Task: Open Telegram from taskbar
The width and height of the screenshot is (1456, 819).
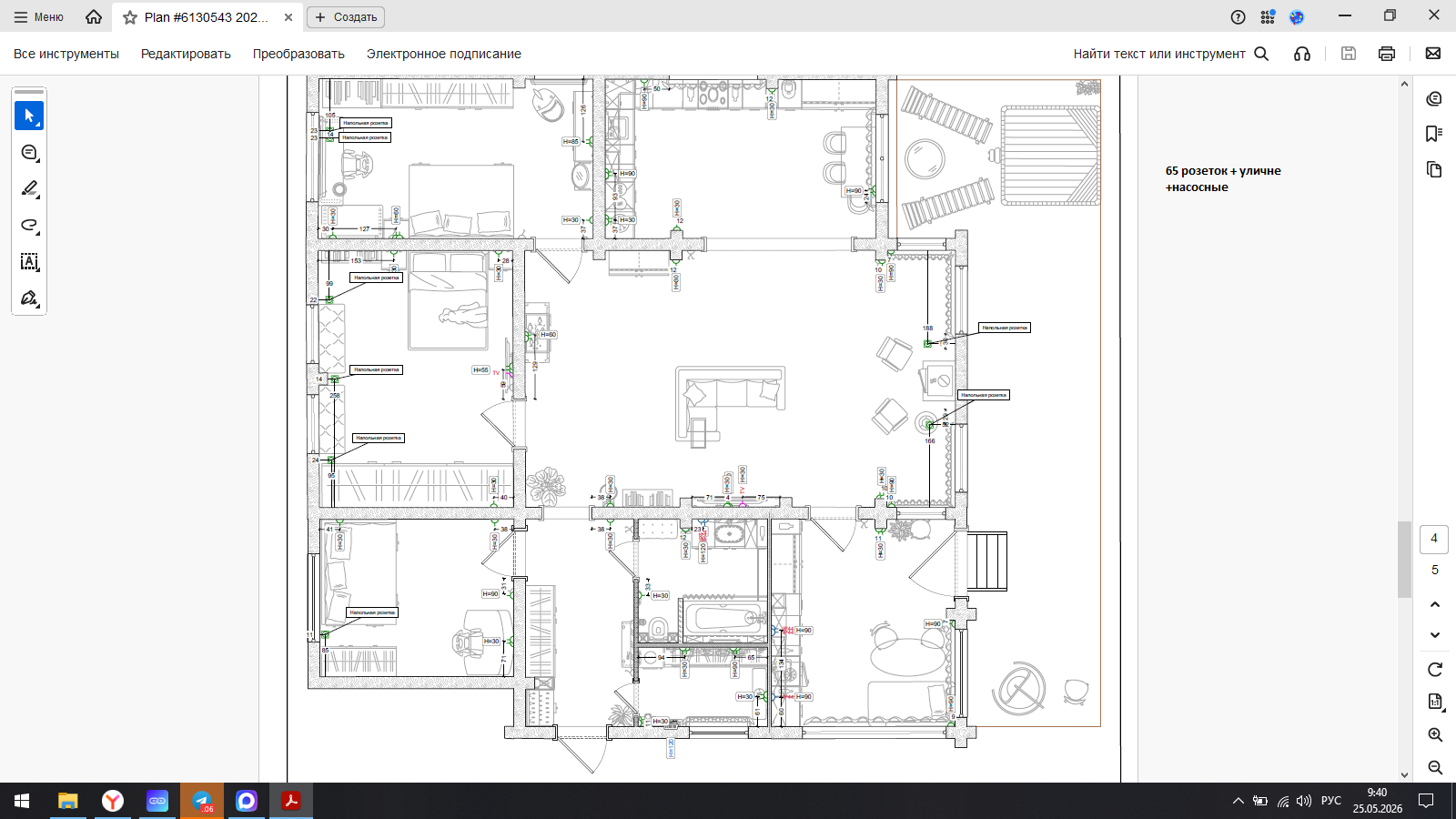Action: pyautogui.click(x=202, y=801)
